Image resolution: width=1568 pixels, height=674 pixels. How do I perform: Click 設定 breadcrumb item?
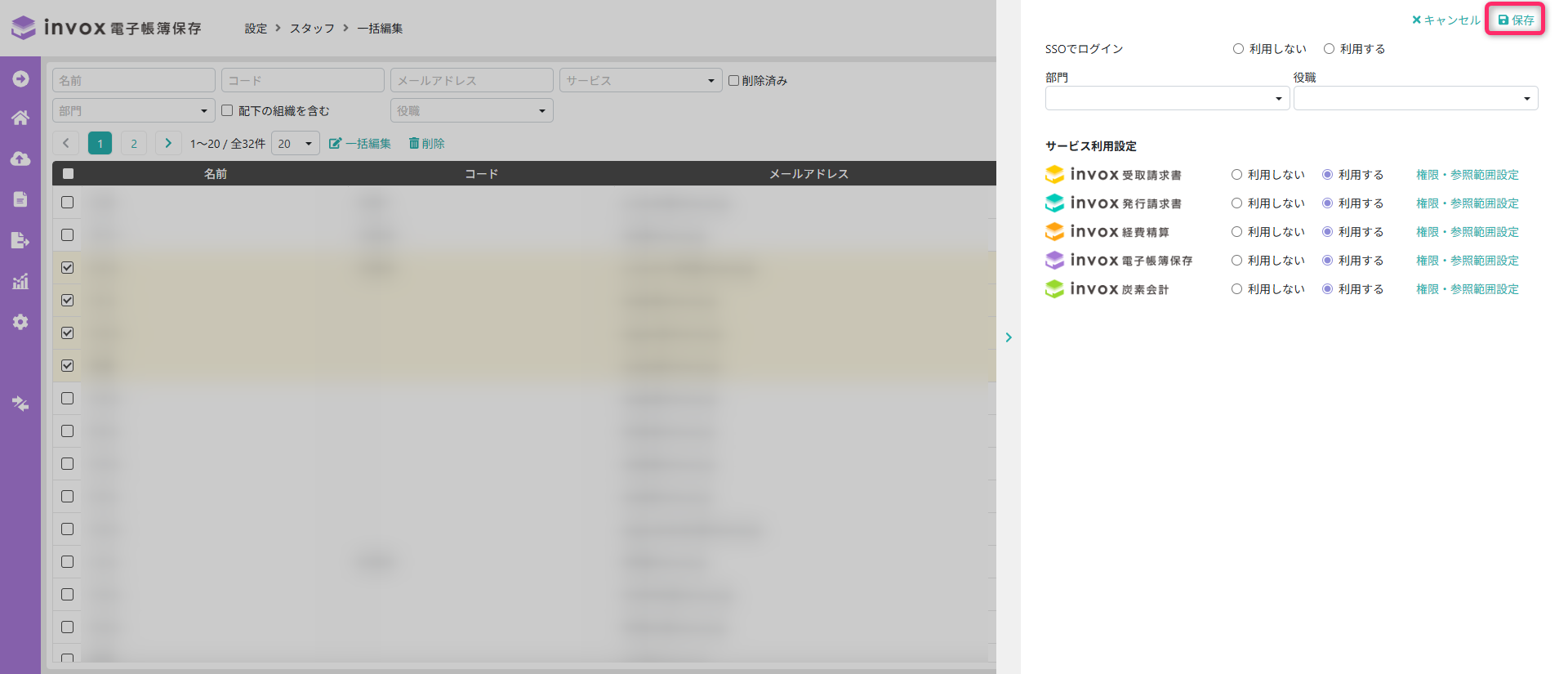(256, 29)
